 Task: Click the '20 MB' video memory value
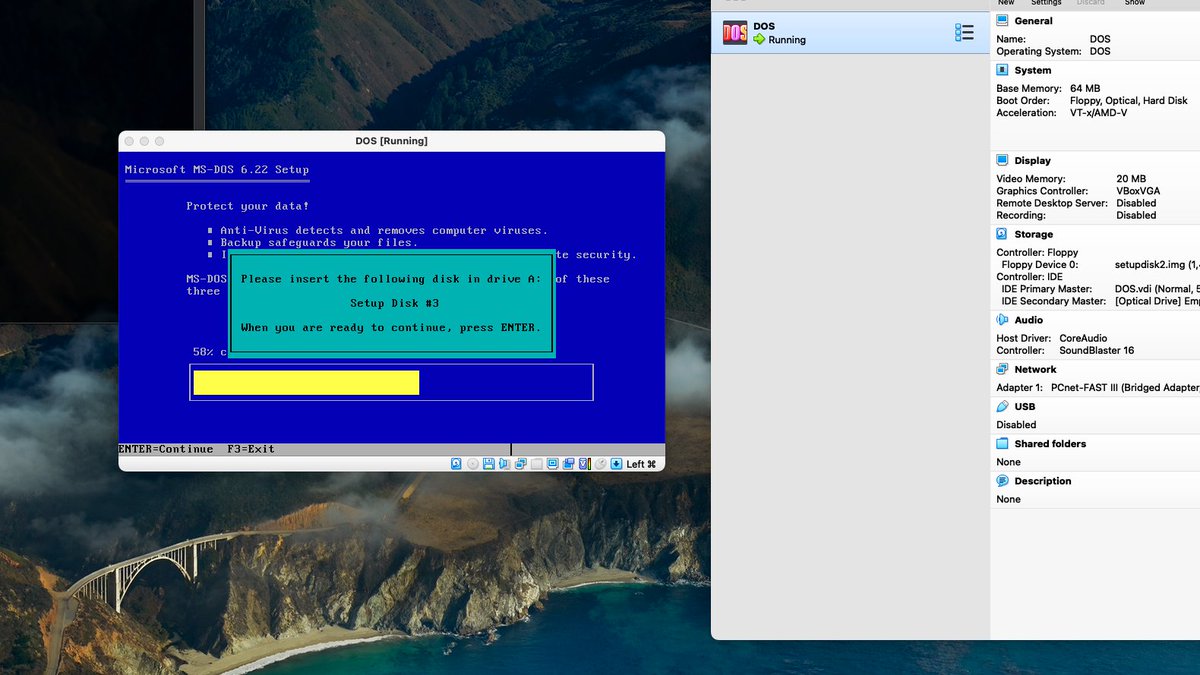tap(1131, 179)
